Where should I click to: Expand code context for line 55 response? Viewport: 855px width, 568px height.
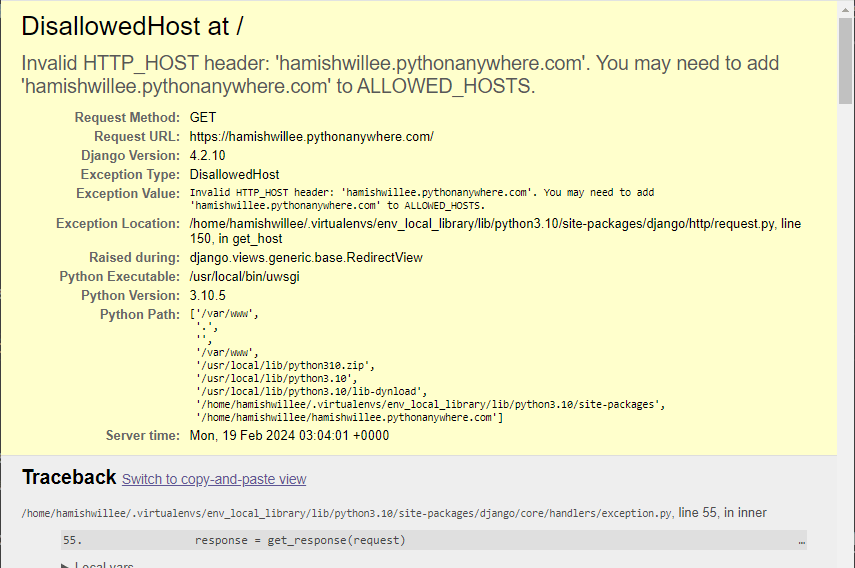pyautogui.click(x=300, y=541)
